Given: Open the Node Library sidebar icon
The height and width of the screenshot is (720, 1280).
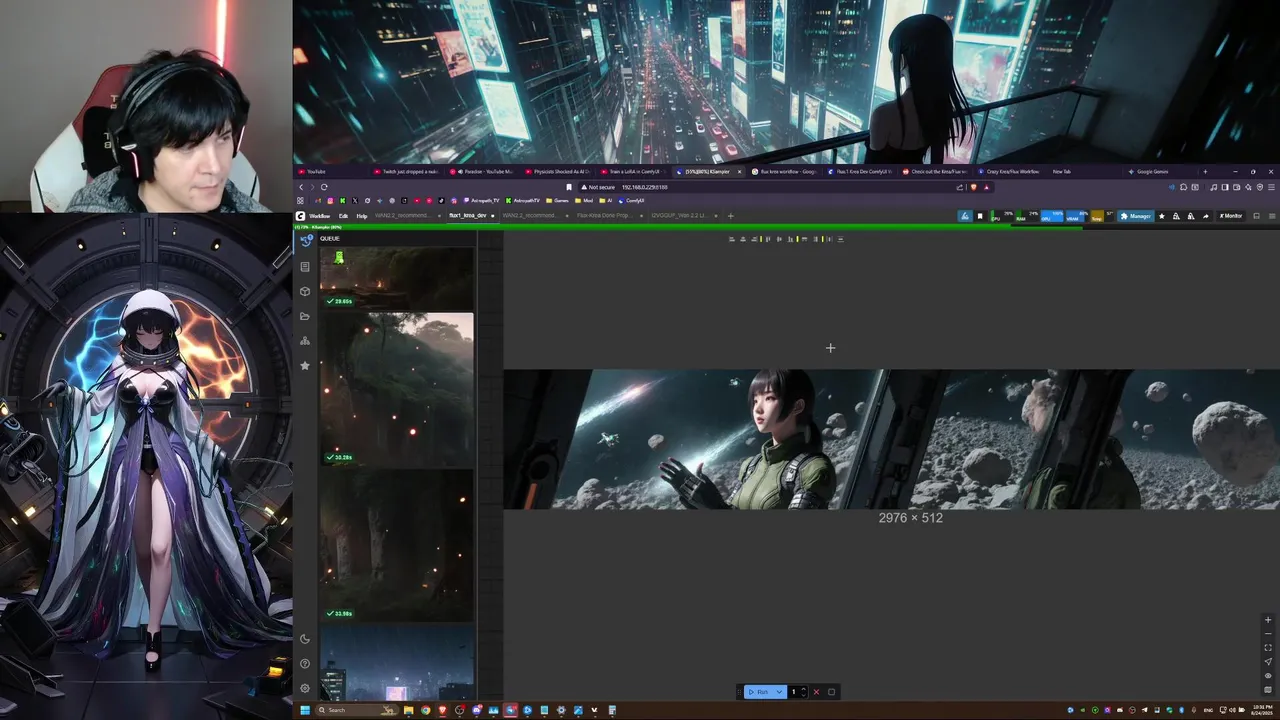Looking at the screenshot, I should click(x=305, y=266).
